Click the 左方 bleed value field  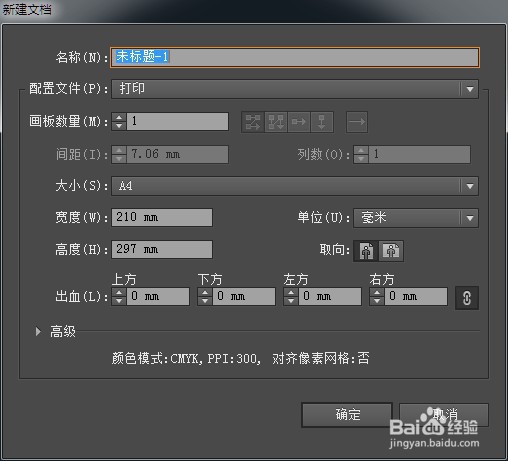pos(330,297)
